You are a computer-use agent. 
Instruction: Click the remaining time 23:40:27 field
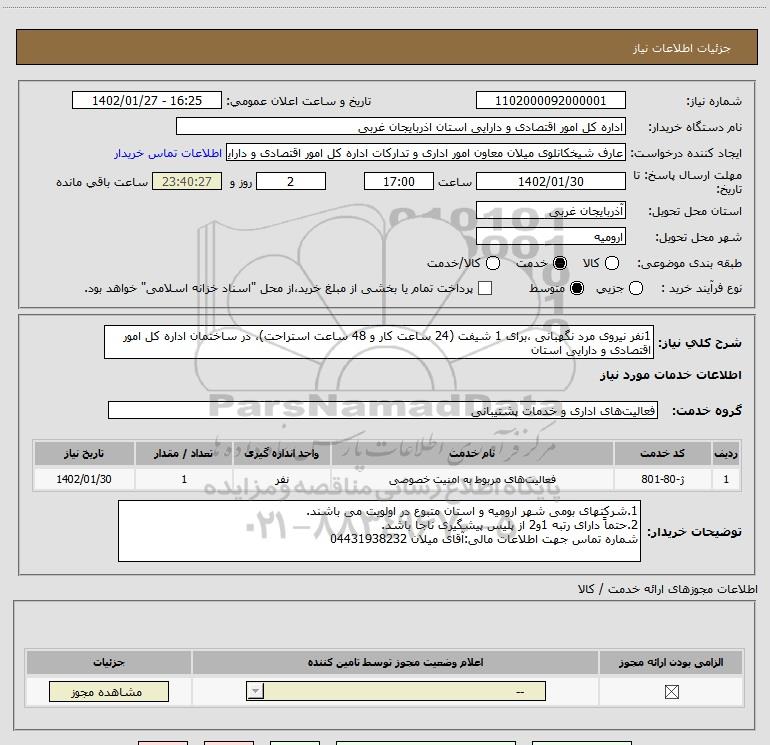click(x=187, y=181)
